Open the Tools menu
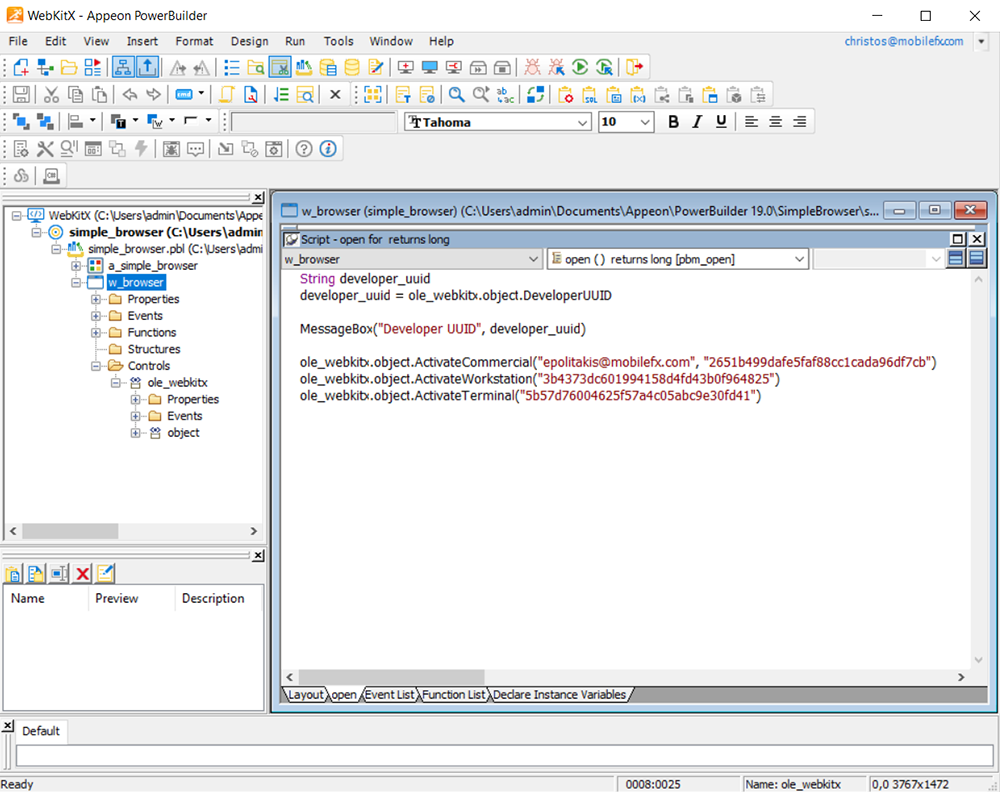Viewport: 1000px width, 792px height. click(338, 41)
